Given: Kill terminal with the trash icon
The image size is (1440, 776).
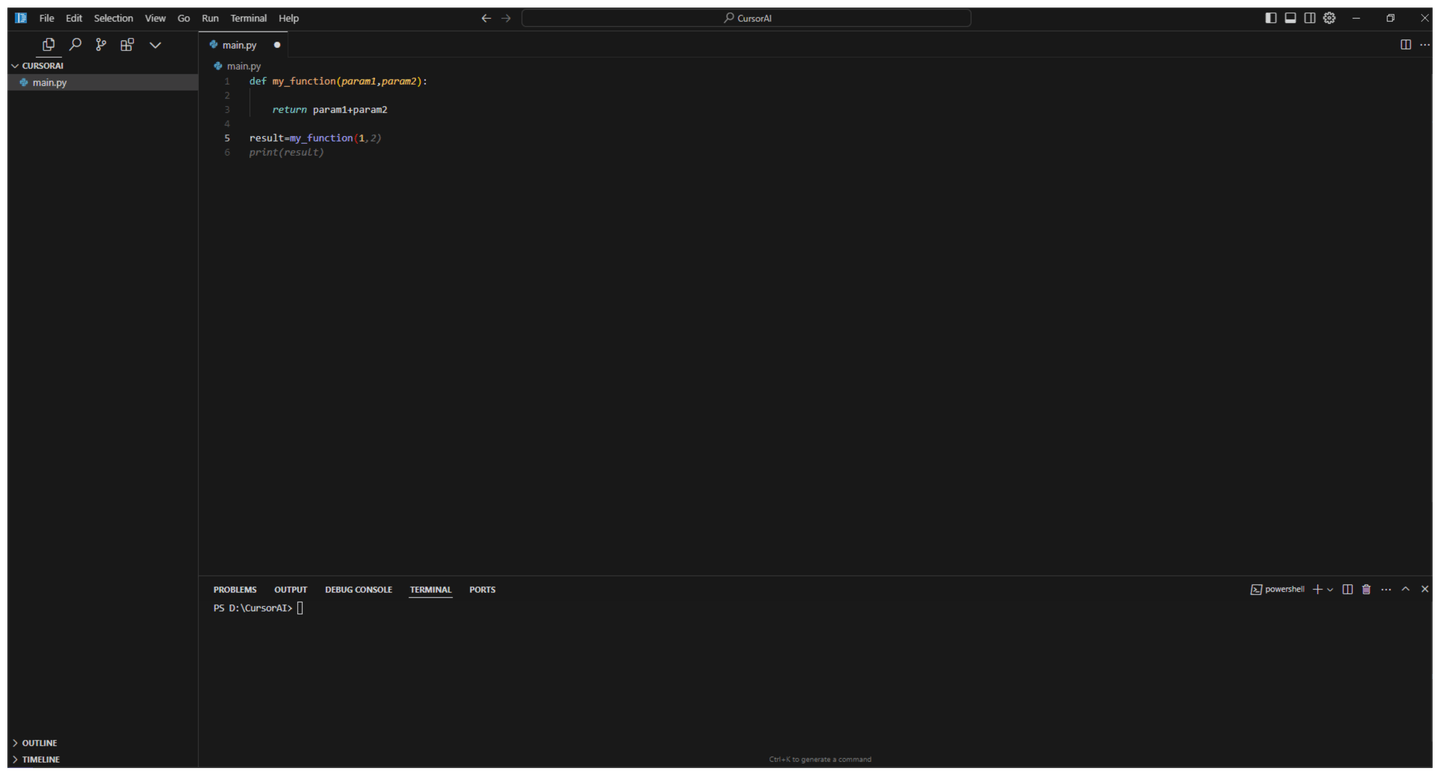Looking at the screenshot, I should (x=1367, y=590).
